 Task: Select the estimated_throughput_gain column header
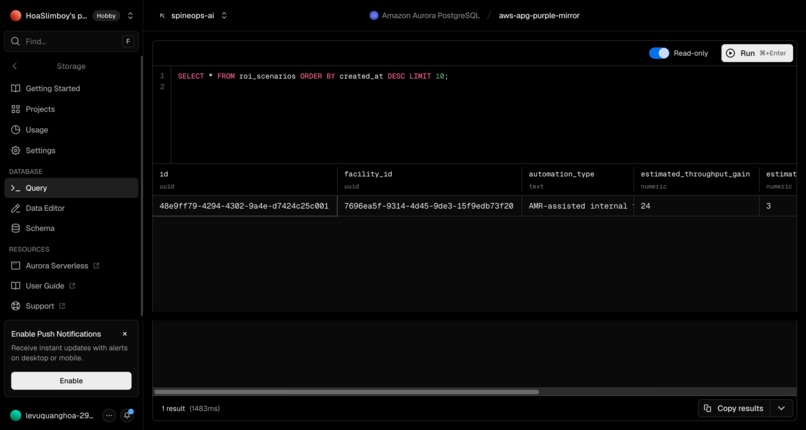coord(697,180)
